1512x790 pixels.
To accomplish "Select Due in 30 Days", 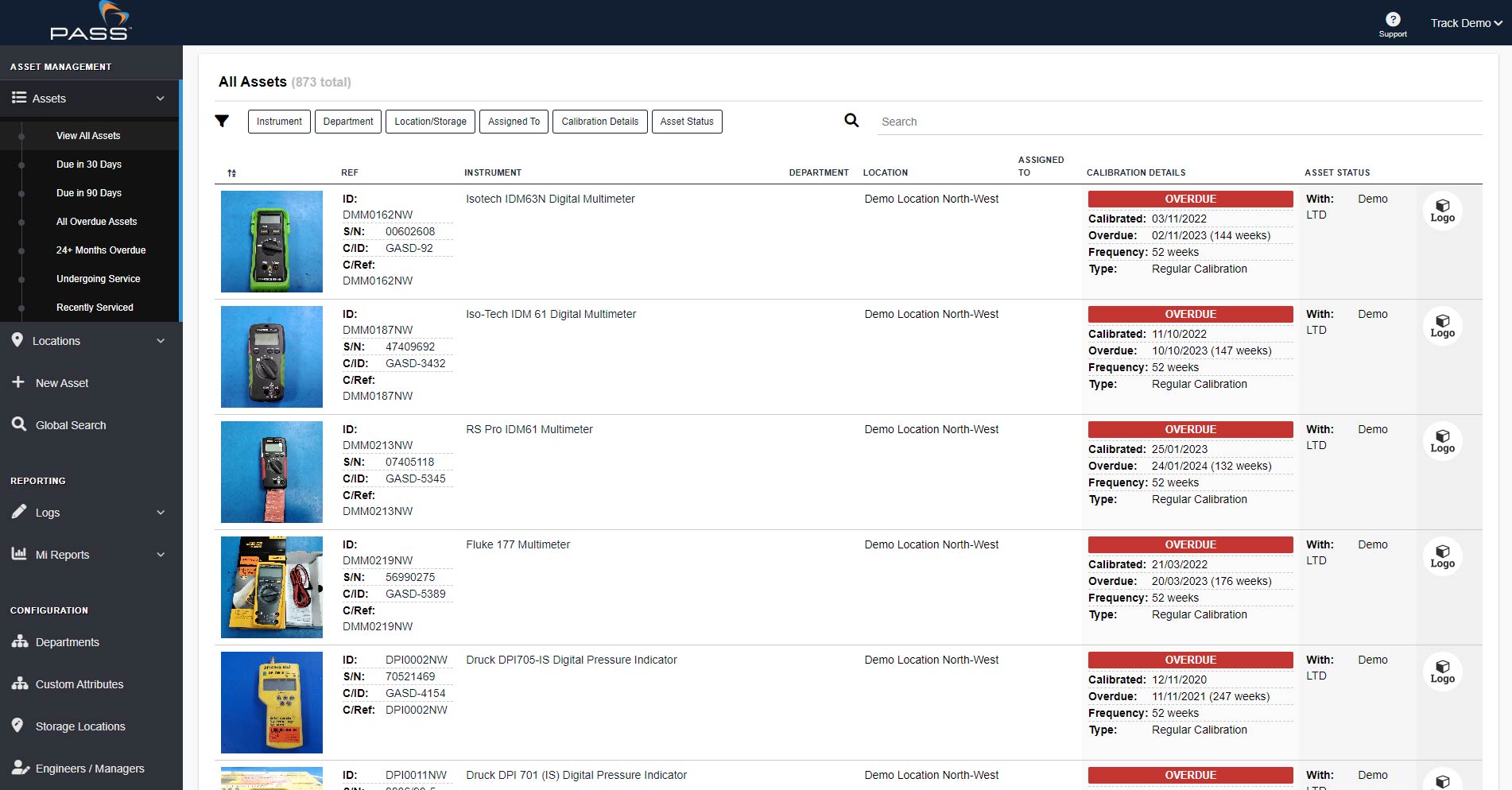I will [89, 165].
